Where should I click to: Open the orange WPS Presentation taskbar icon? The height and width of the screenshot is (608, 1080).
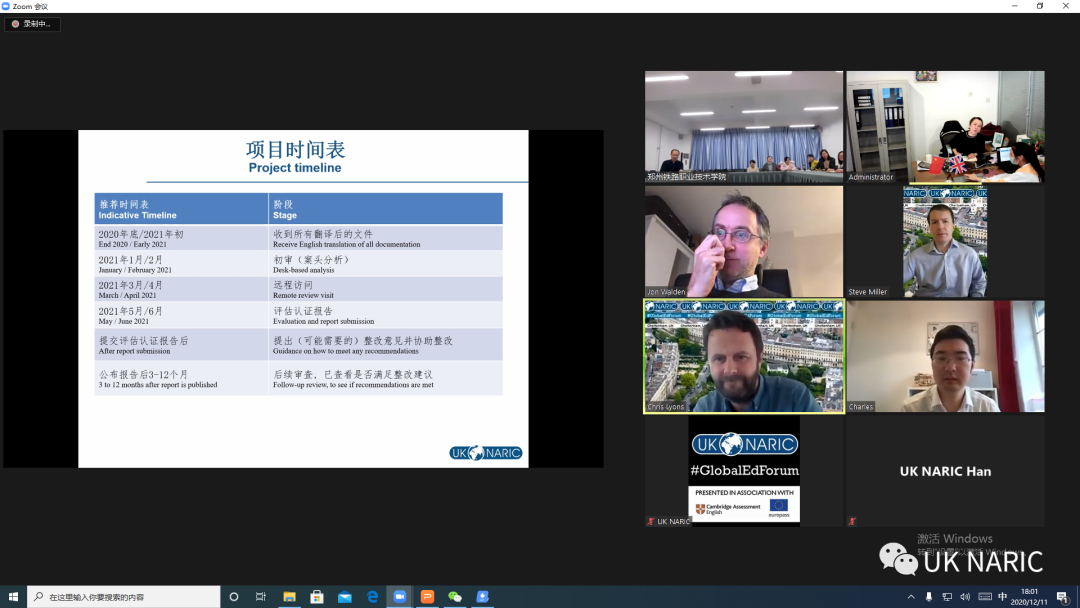tap(427, 596)
